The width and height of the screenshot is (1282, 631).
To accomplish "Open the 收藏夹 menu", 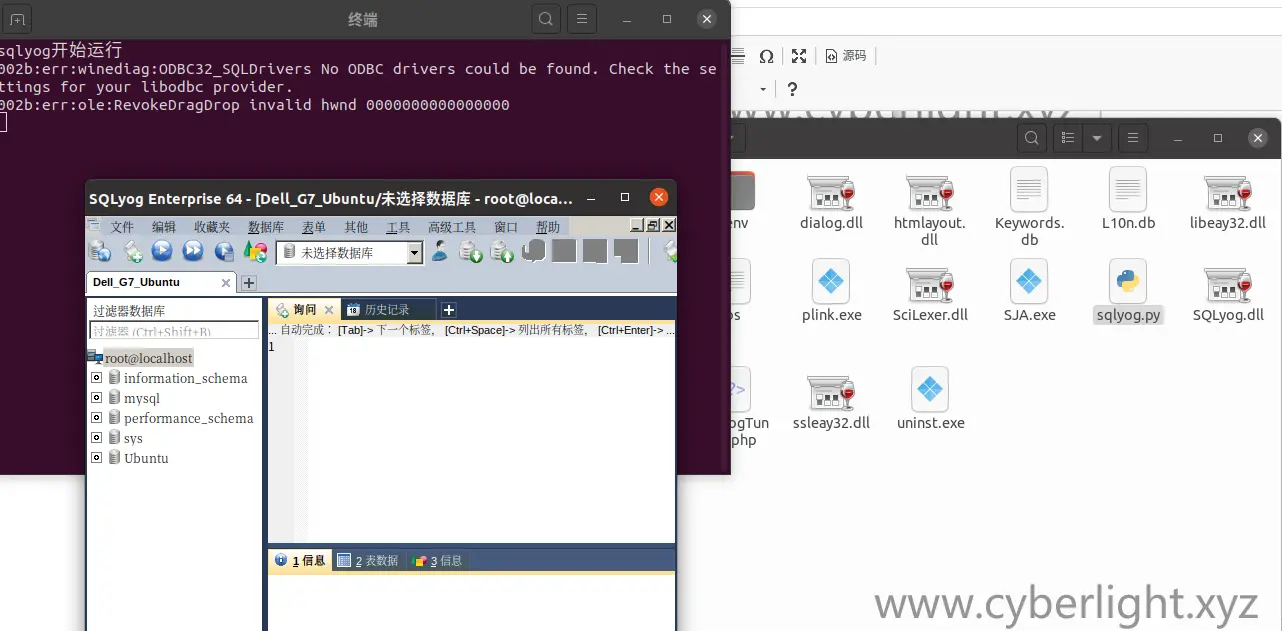I will tap(212, 227).
